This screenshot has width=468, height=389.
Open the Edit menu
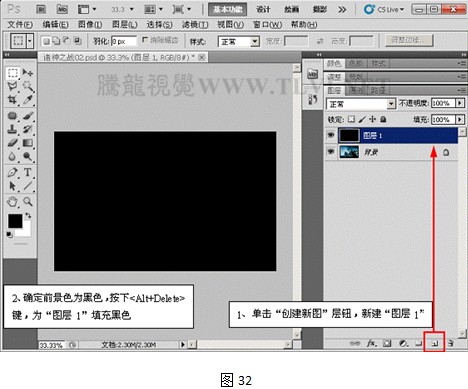(55, 24)
